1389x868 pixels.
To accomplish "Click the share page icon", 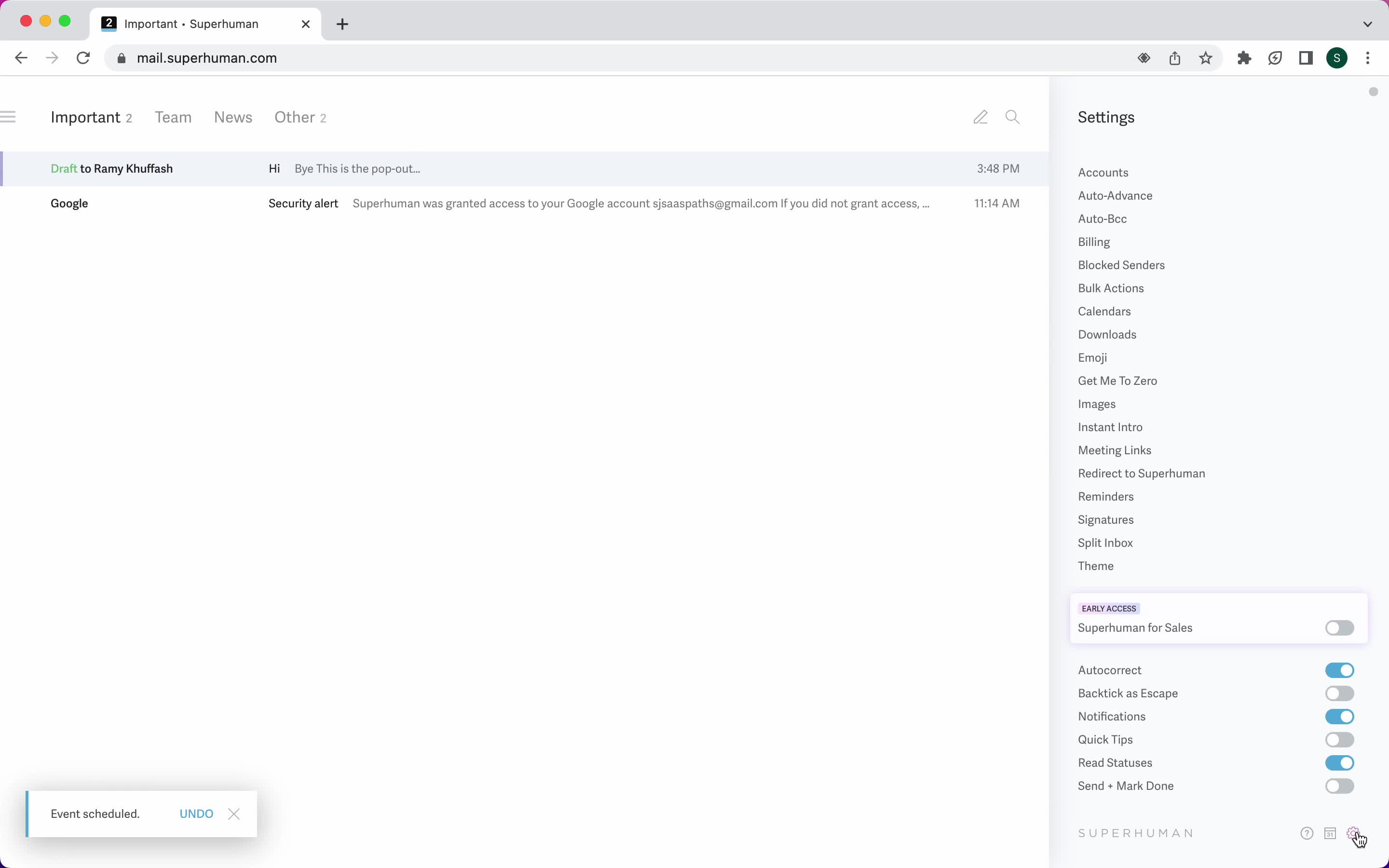I will (x=1175, y=58).
